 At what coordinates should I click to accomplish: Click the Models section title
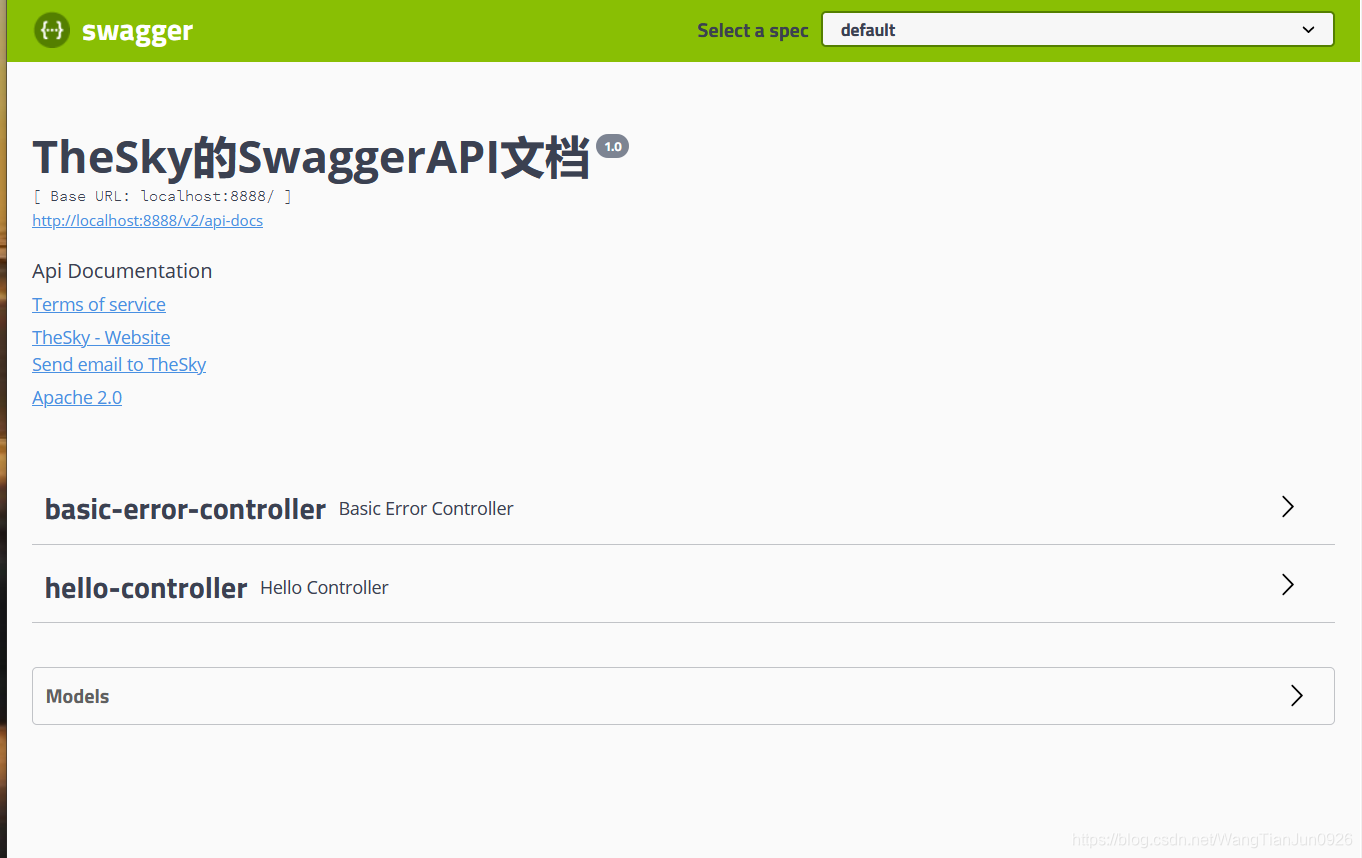77,697
